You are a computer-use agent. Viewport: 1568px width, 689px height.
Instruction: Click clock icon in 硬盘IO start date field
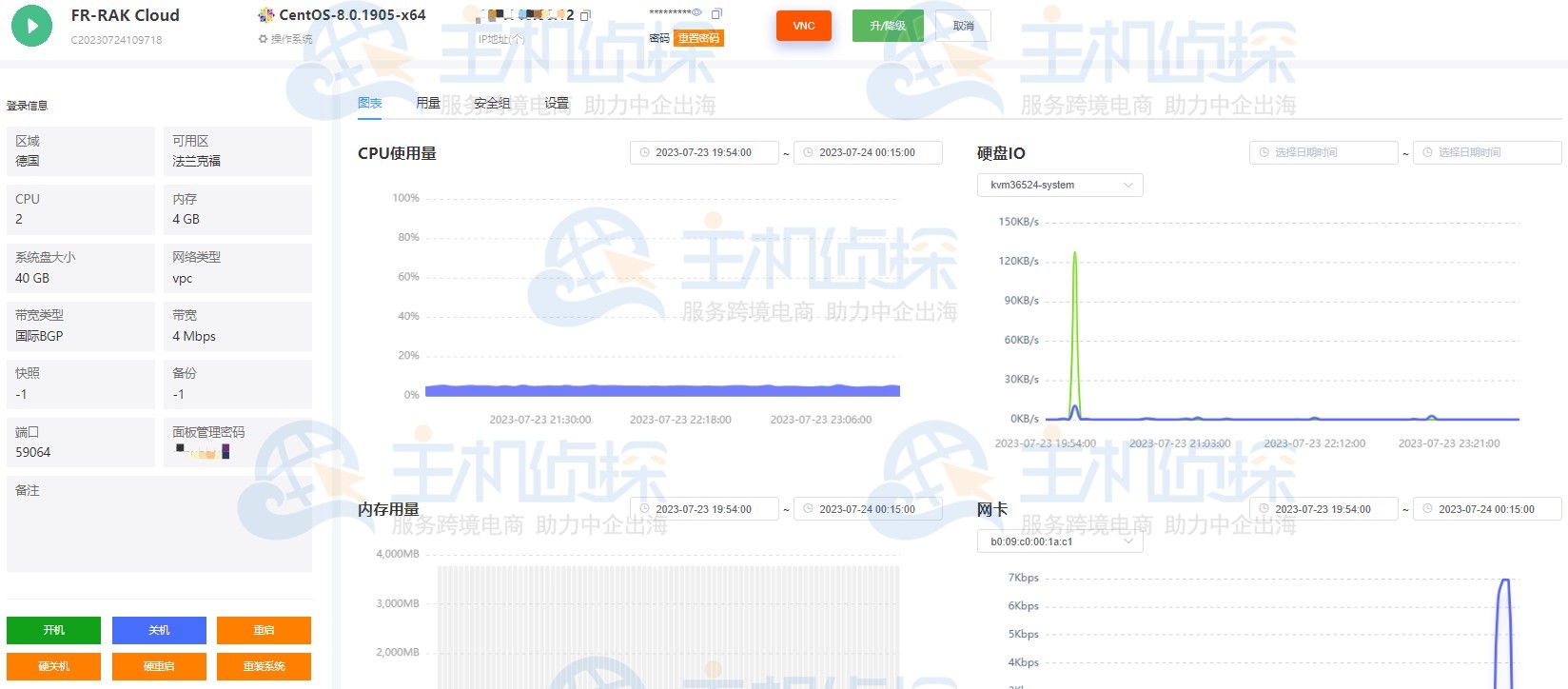(x=1264, y=152)
